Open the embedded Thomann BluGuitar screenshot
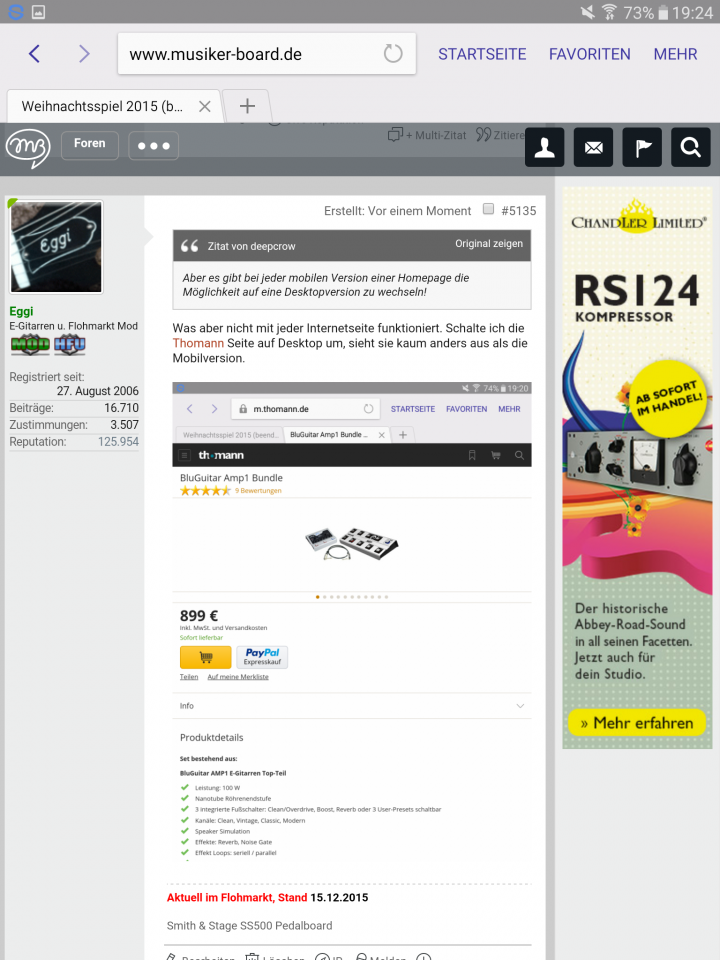 coord(351,621)
